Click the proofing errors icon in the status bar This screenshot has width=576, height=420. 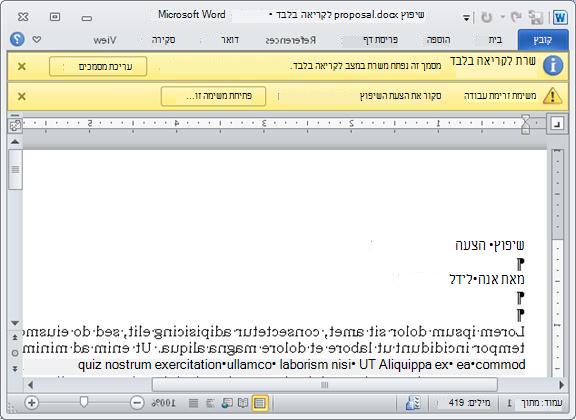[x=413, y=403]
